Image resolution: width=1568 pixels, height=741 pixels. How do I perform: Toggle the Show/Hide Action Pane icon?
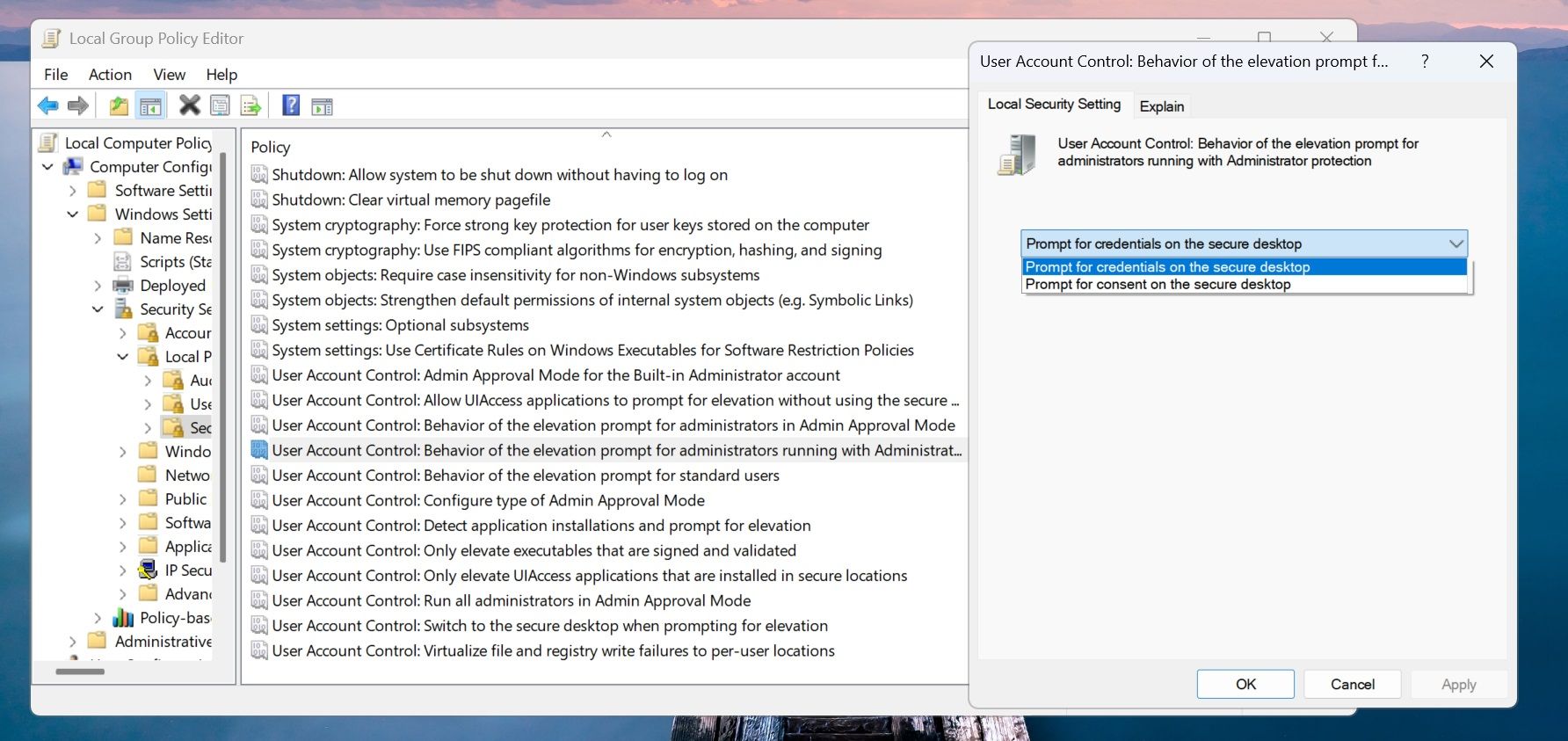click(x=323, y=106)
